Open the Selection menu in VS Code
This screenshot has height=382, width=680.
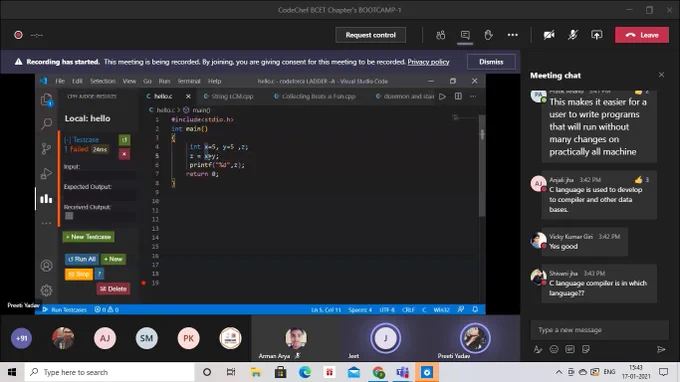click(x=103, y=81)
